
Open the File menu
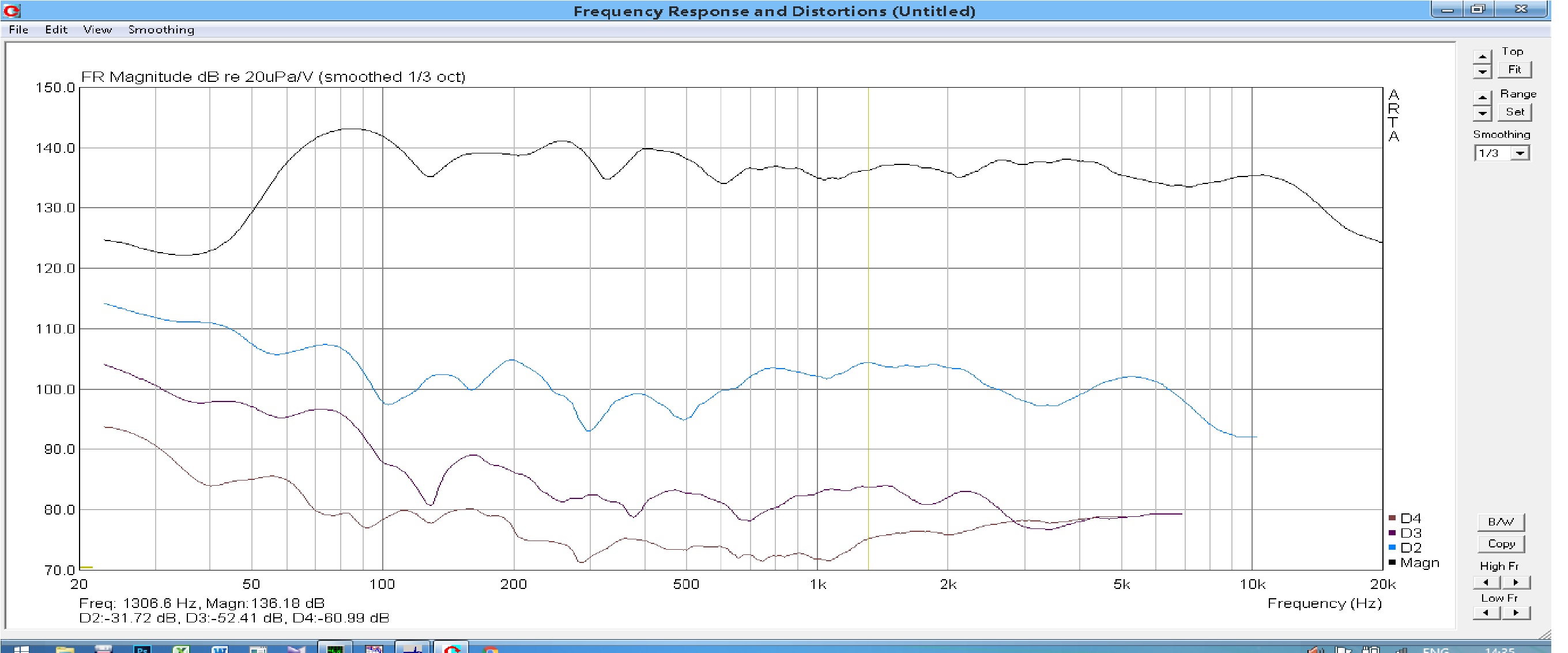click(18, 30)
